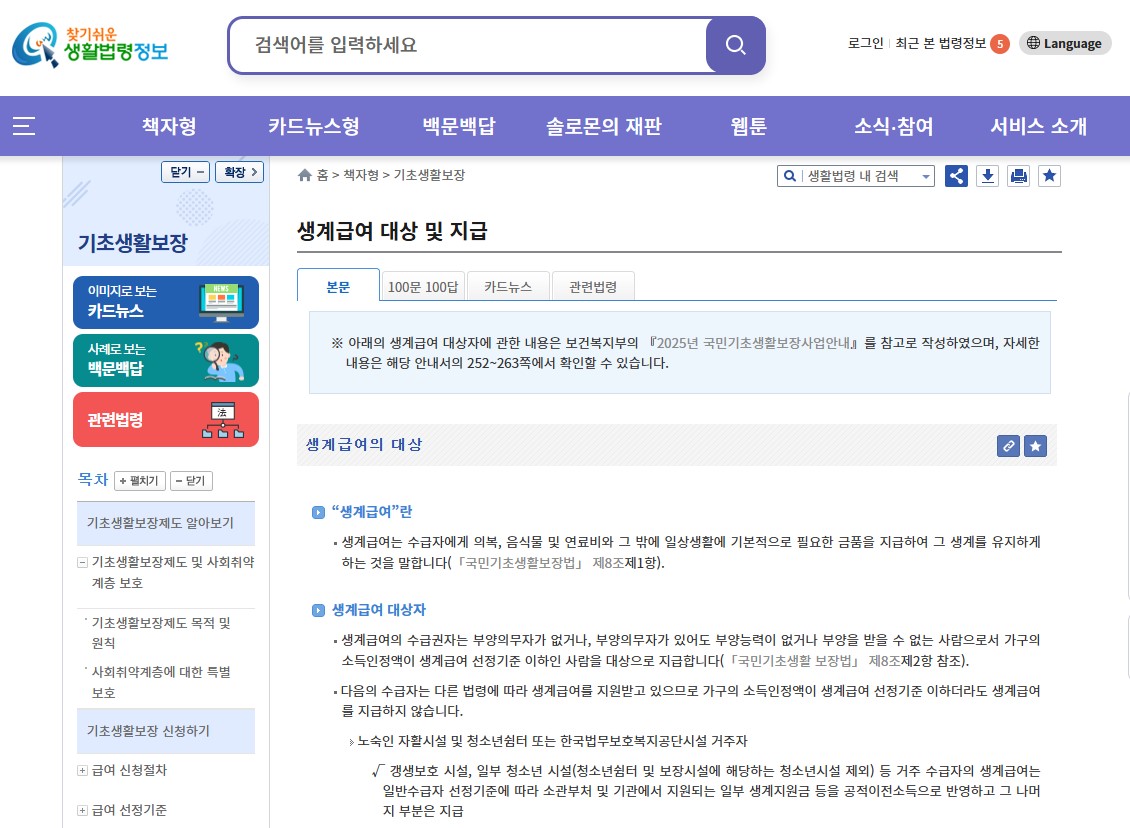
Task: Star the 생계급여의 대상 section
Action: [1035, 446]
